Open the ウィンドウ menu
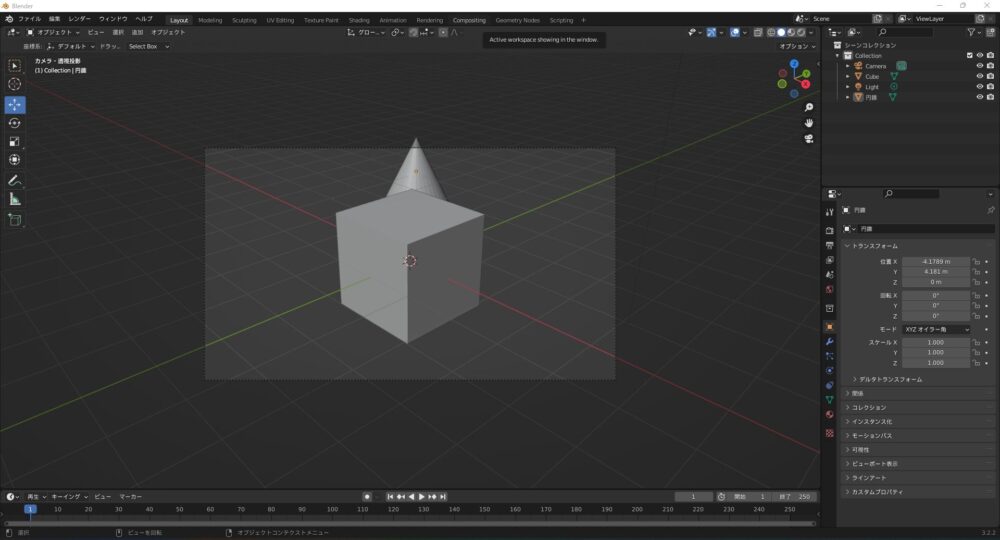The image size is (1000, 540). click(x=113, y=19)
